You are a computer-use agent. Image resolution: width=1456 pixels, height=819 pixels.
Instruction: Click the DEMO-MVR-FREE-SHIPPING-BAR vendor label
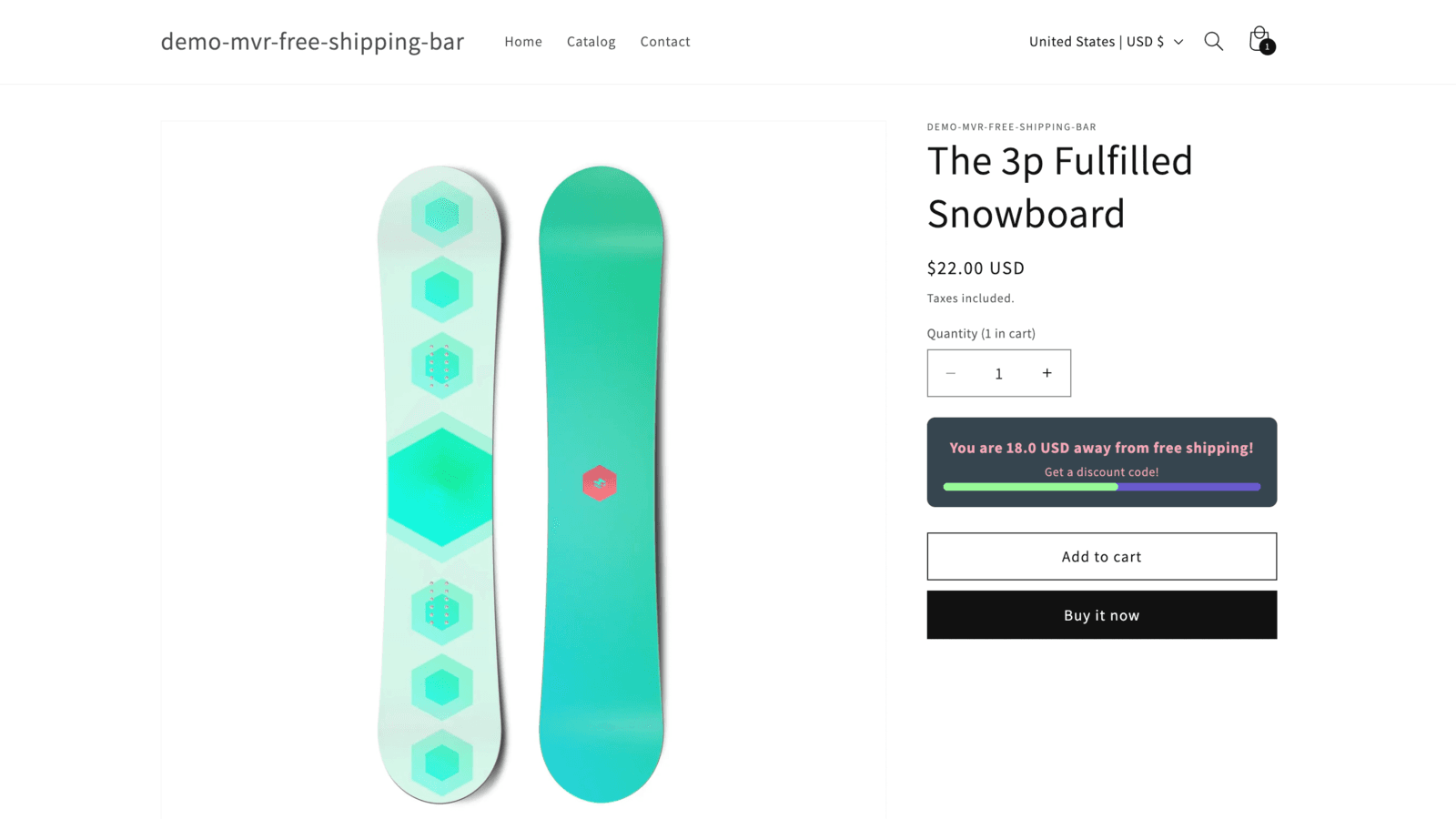1010,126
